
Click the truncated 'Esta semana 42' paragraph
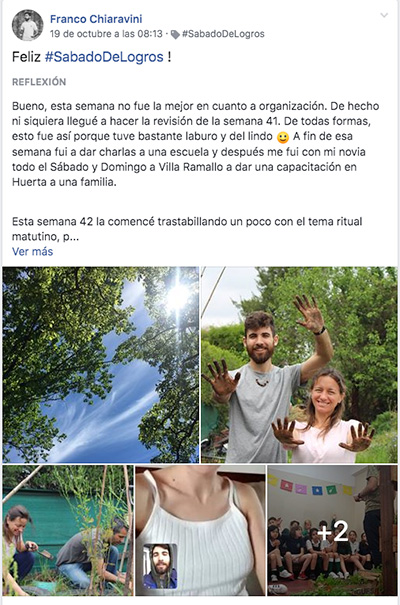coord(187,229)
